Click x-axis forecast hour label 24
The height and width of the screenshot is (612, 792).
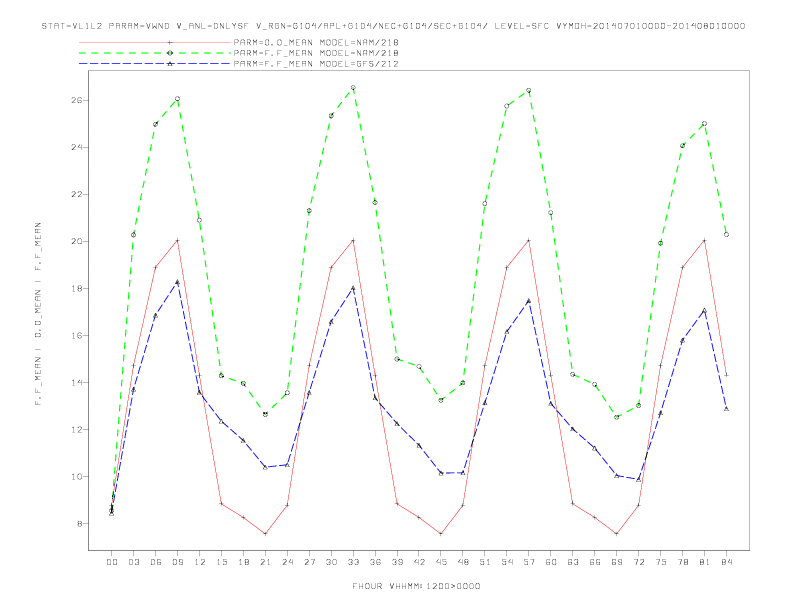287,562
